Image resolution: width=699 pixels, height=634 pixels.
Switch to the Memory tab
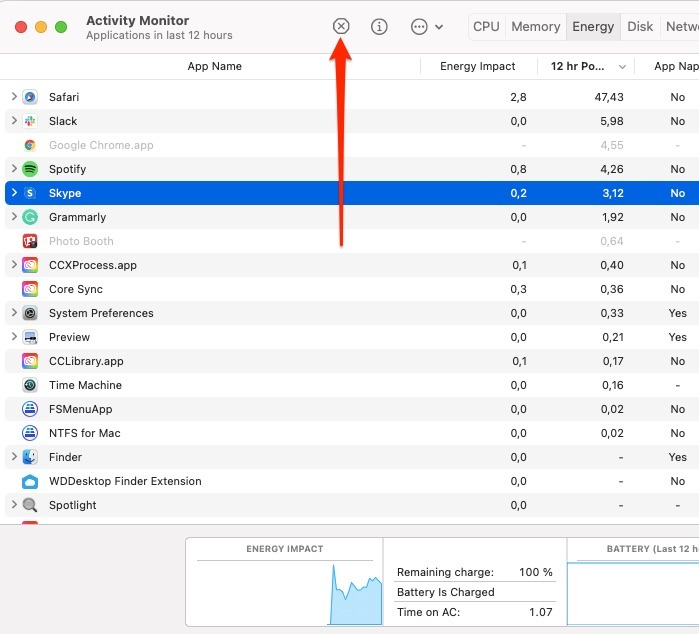(x=536, y=27)
